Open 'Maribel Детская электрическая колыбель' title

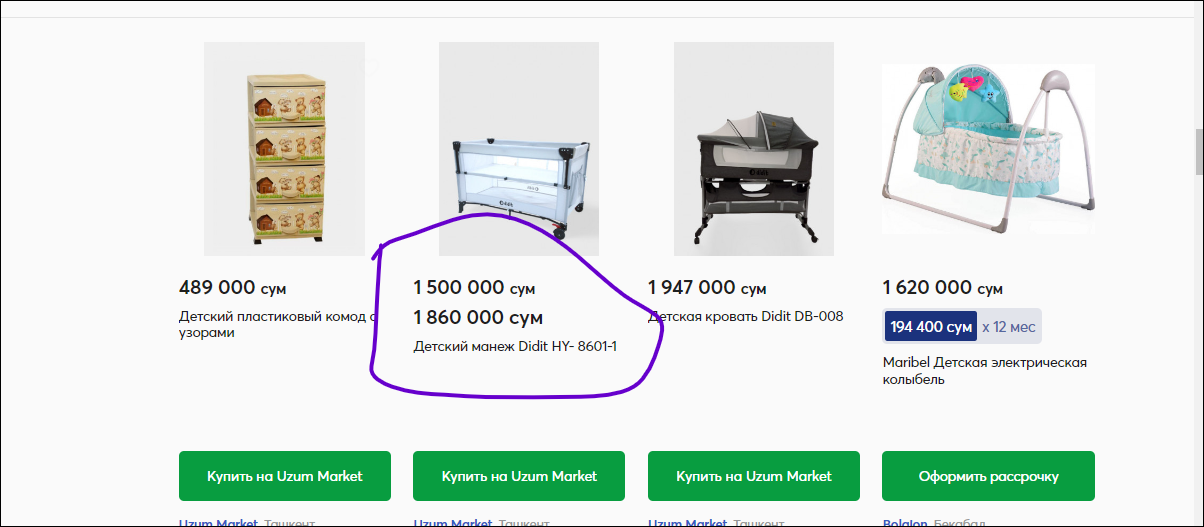tap(985, 370)
